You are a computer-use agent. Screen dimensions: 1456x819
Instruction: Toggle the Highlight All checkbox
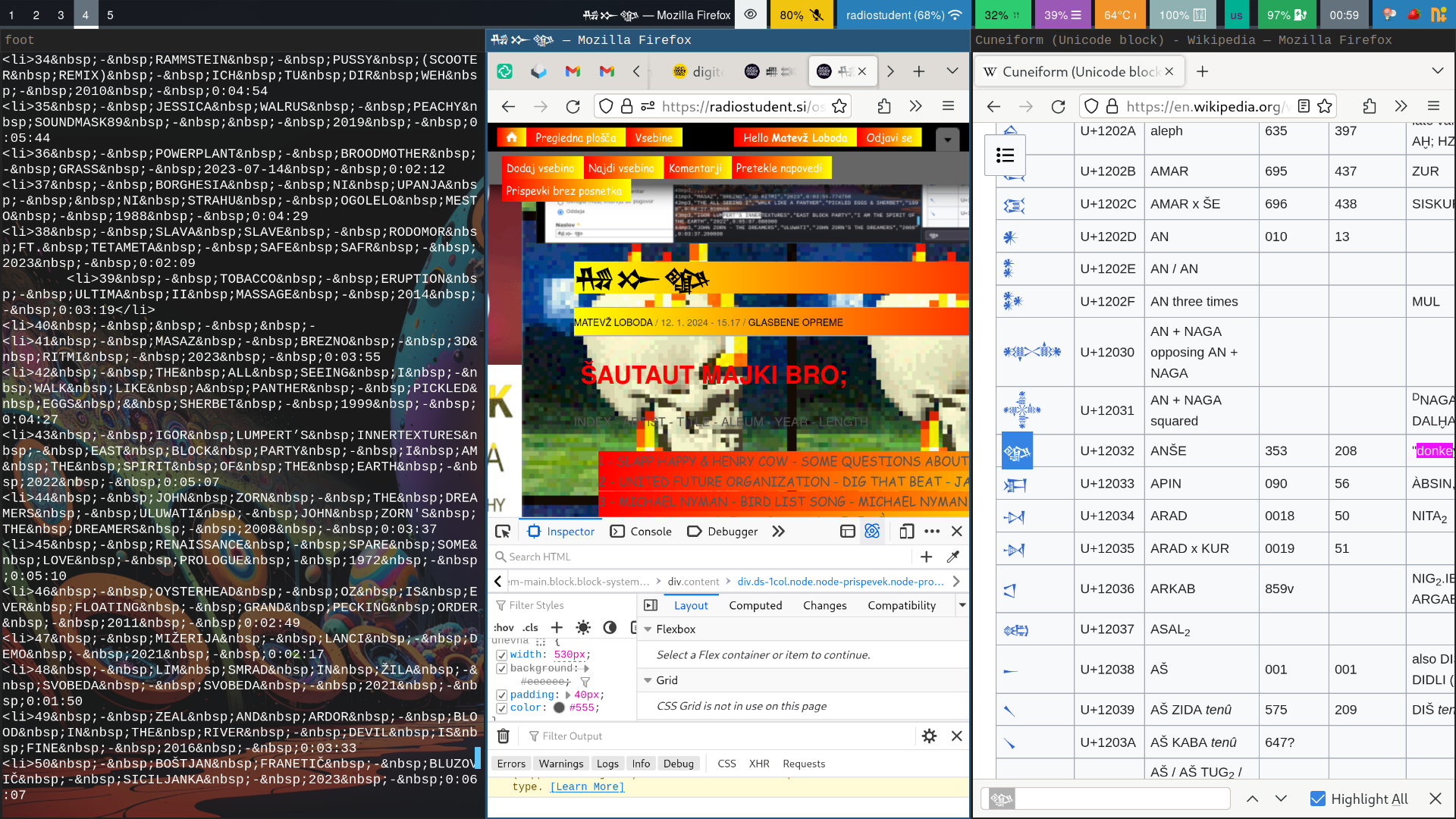[1318, 799]
